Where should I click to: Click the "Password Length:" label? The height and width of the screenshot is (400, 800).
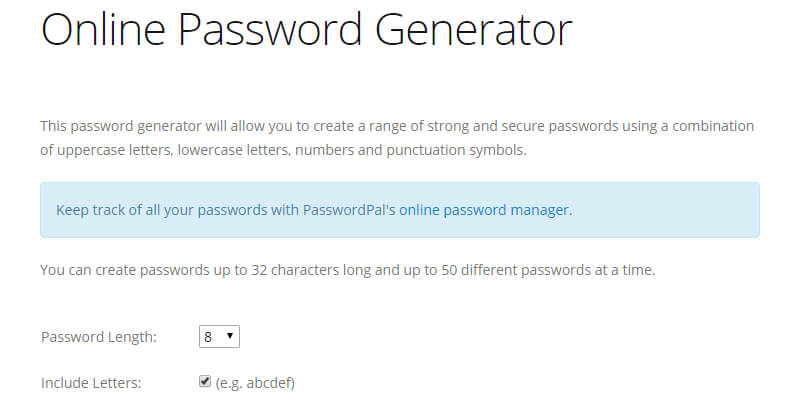pyautogui.click(x=98, y=337)
